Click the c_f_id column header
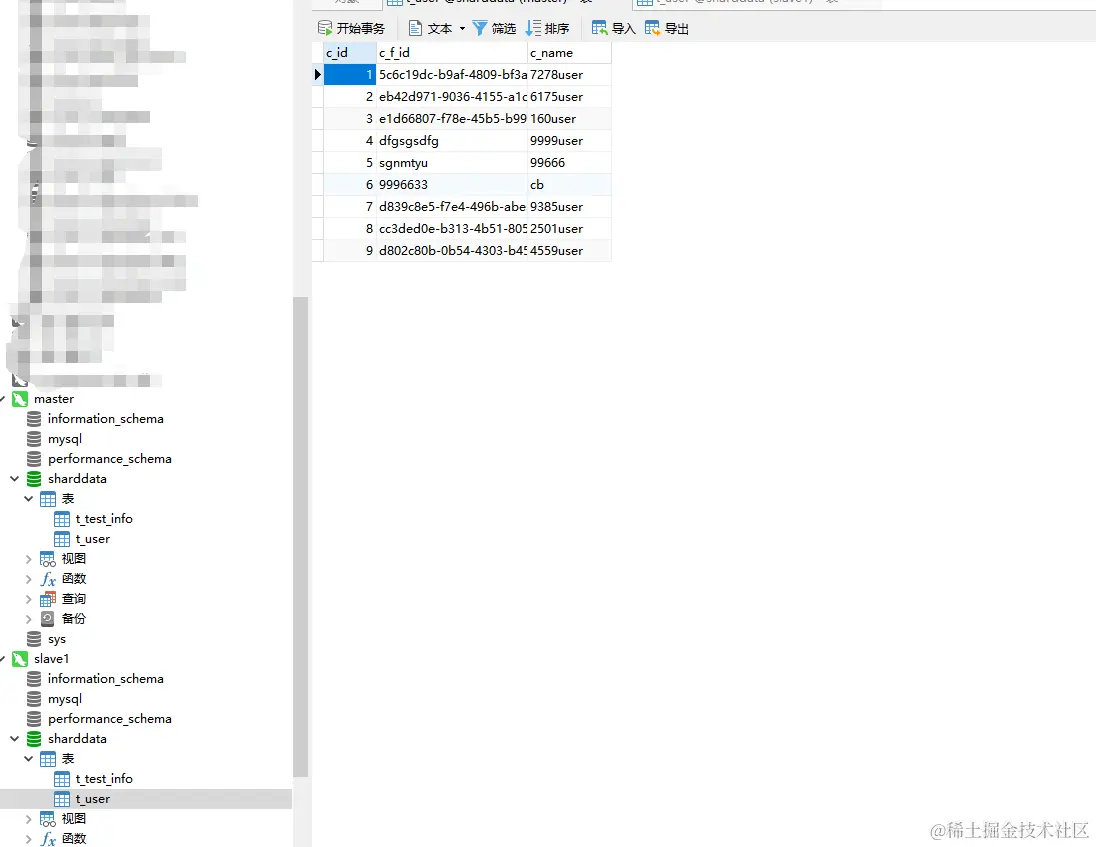This screenshot has height=847, width=1096. click(x=452, y=53)
